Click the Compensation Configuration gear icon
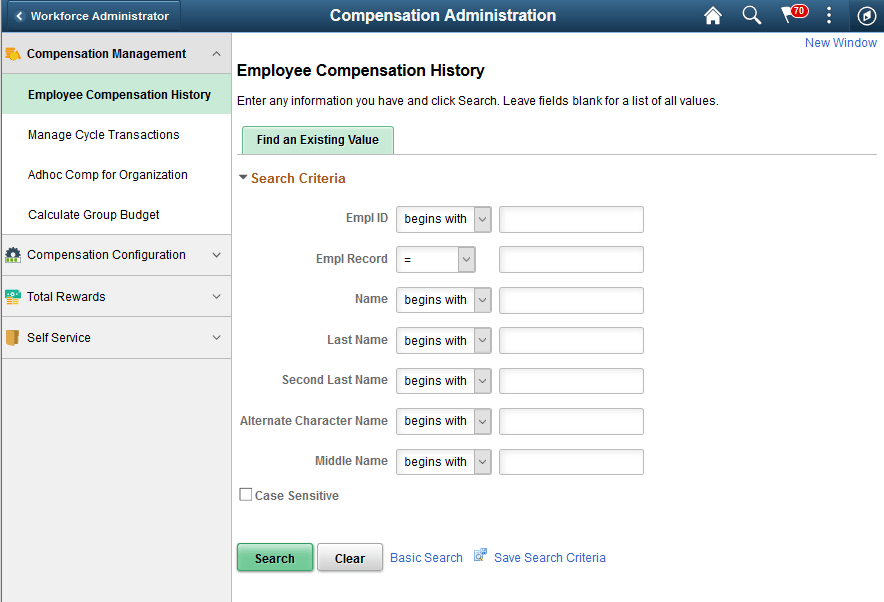The image size is (884, 602). (13, 255)
